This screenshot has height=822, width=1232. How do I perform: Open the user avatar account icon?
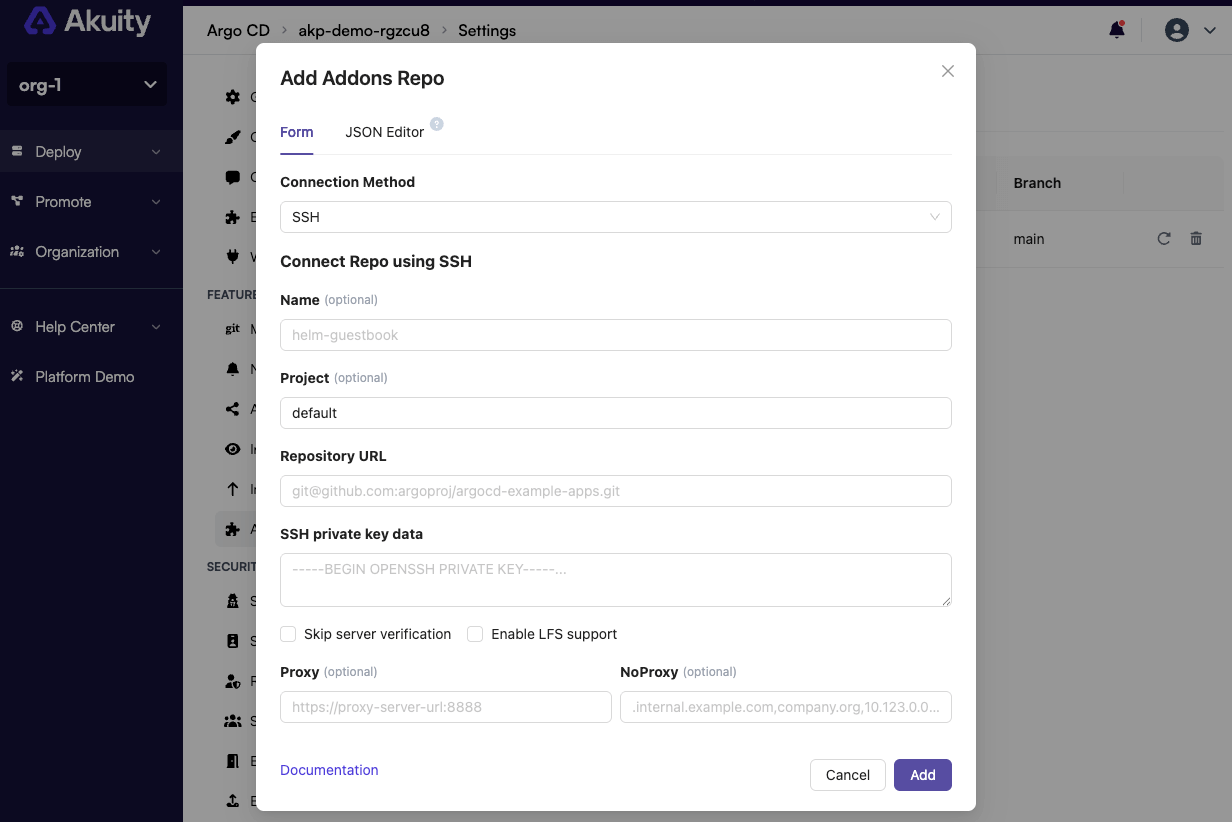[1176, 30]
